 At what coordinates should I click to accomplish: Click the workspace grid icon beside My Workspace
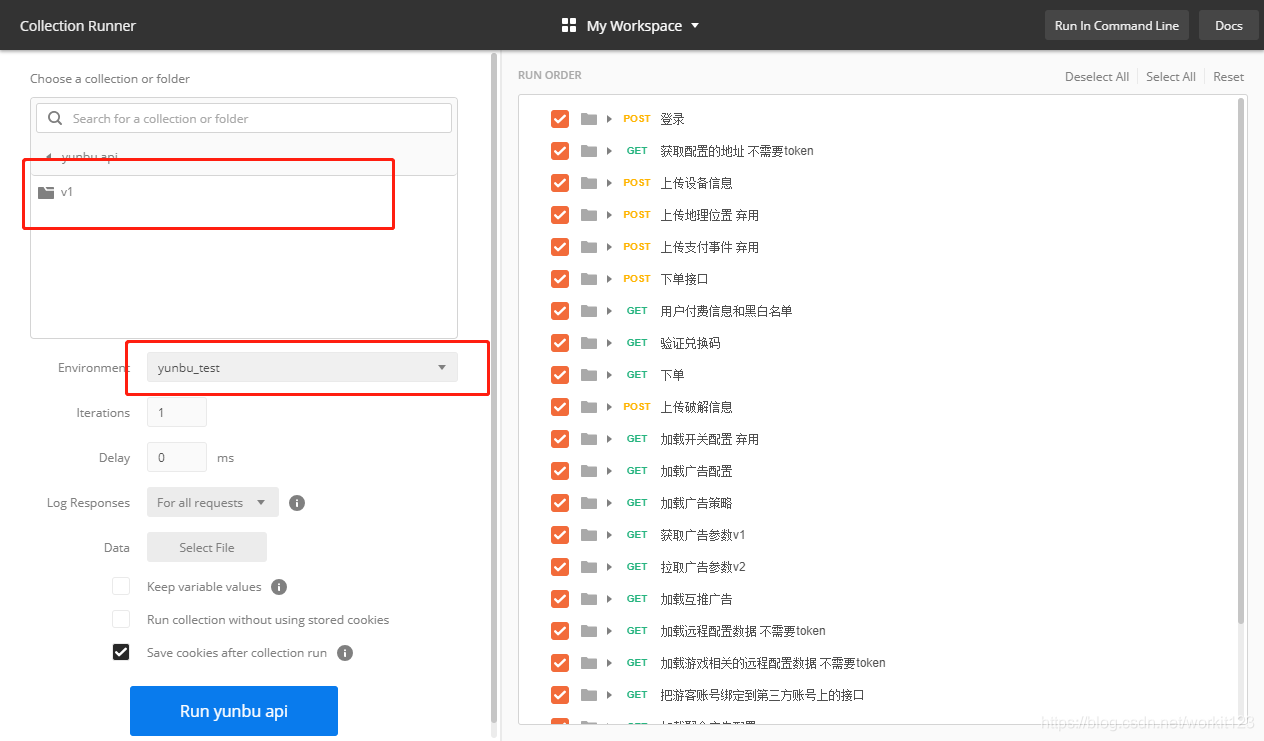click(x=569, y=25)
